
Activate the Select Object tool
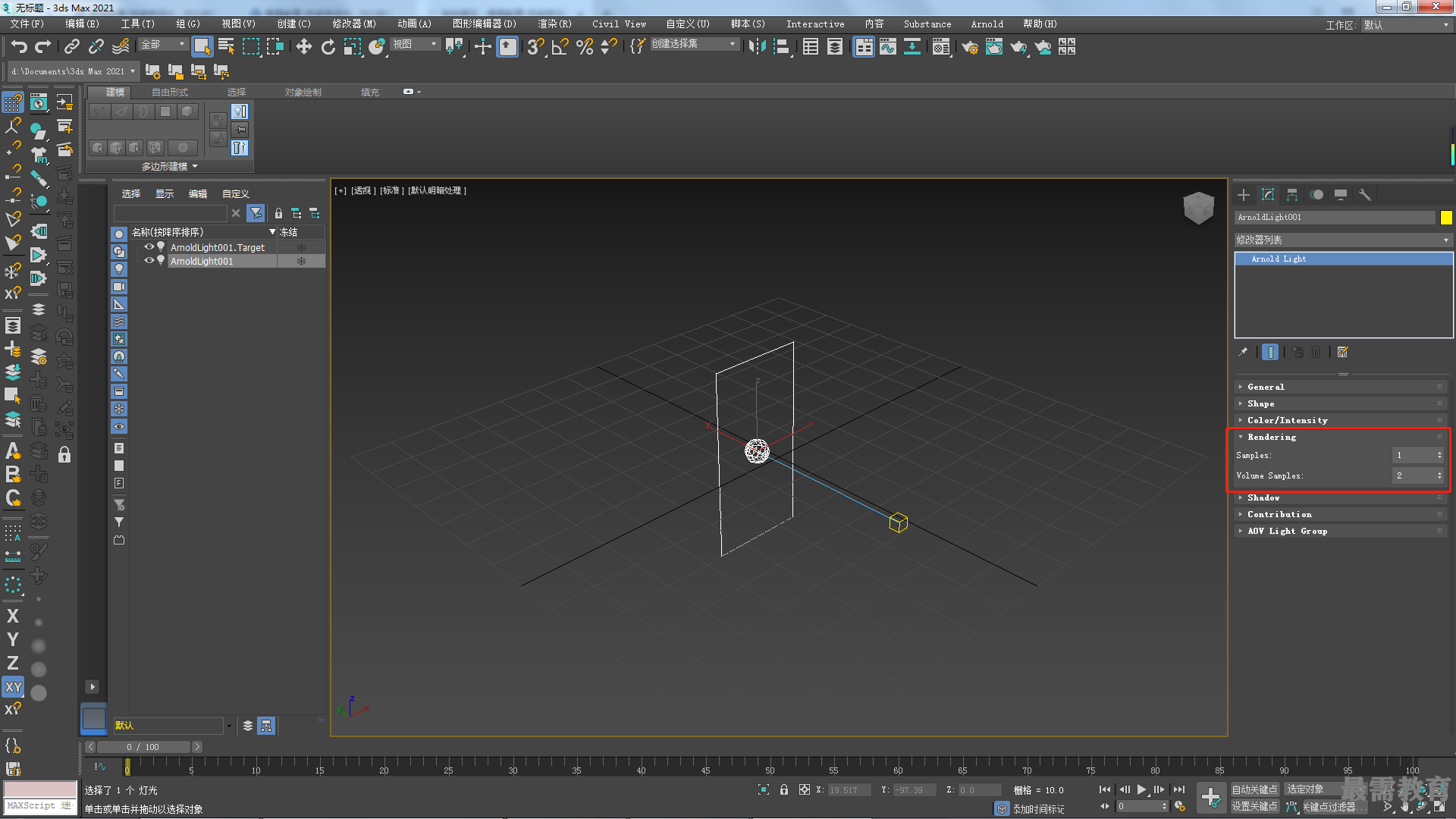click(202, 47)
